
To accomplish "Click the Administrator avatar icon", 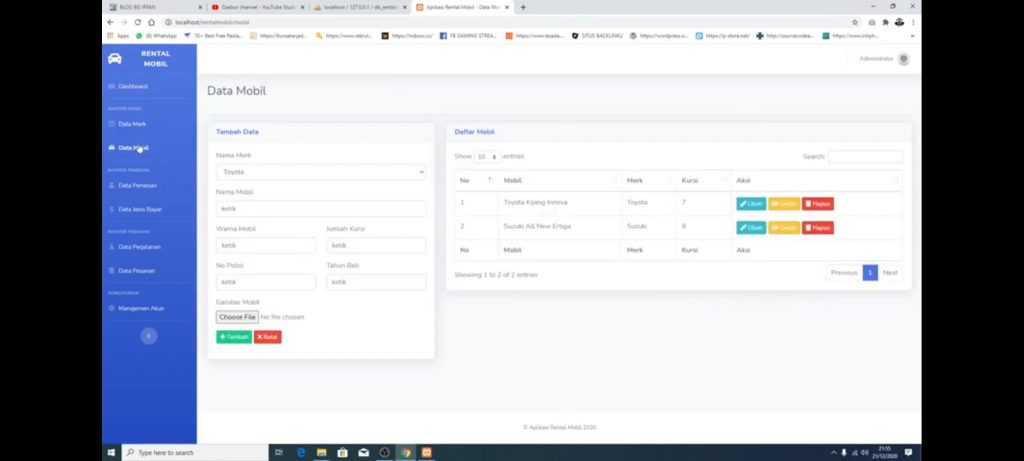I will point(904,59).
